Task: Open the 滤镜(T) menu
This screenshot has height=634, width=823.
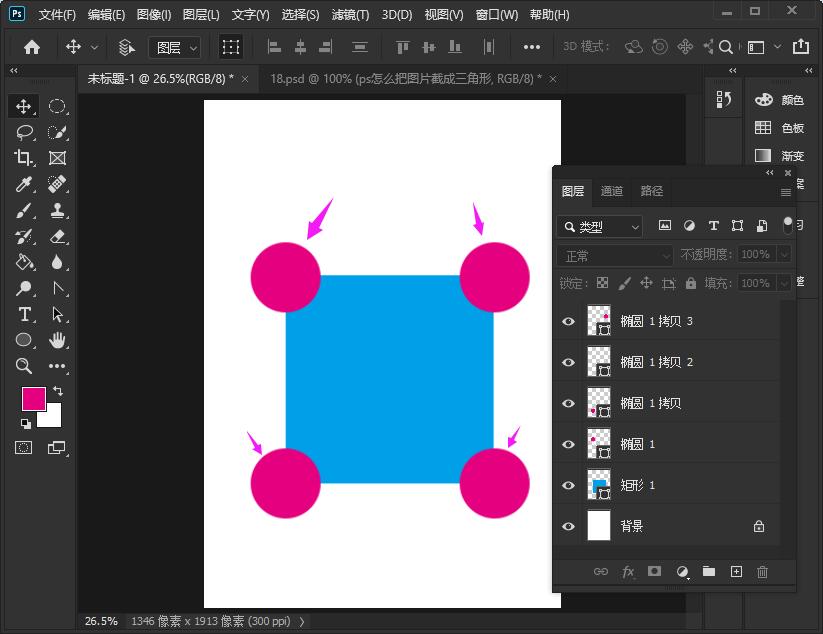Action: [x=350, y=15]
